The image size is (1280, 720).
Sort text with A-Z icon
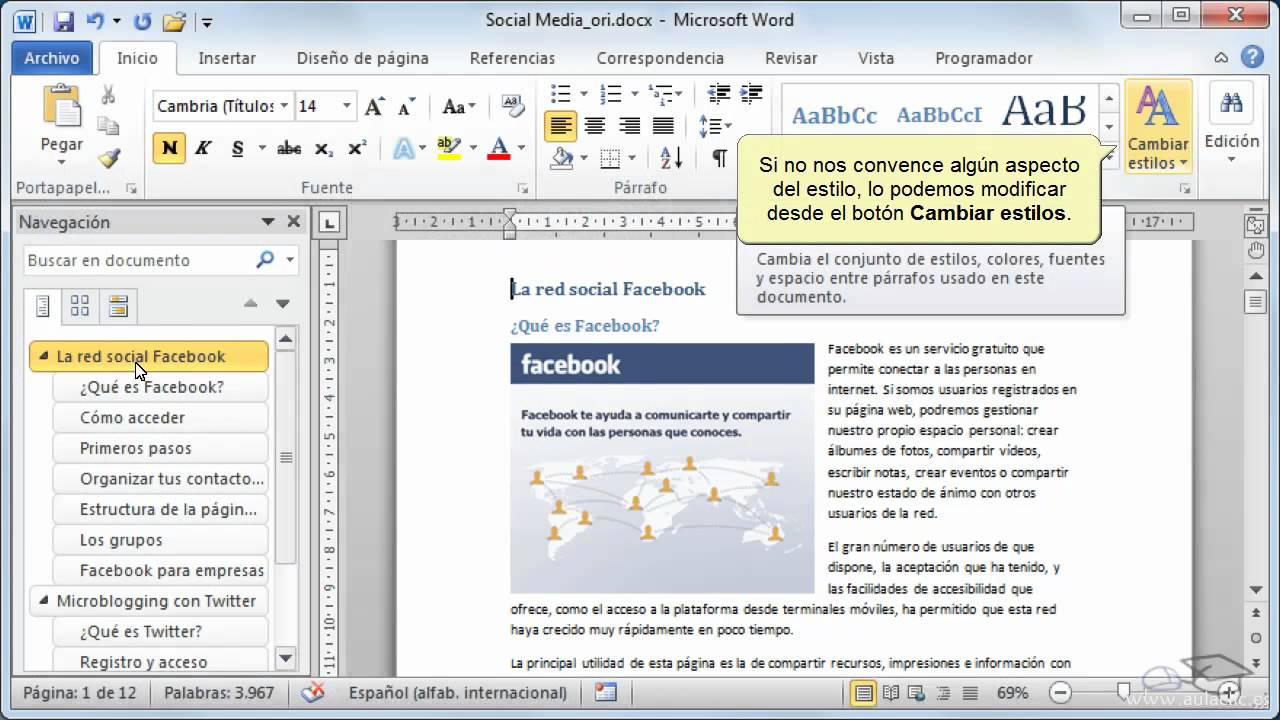click(671, 157)
